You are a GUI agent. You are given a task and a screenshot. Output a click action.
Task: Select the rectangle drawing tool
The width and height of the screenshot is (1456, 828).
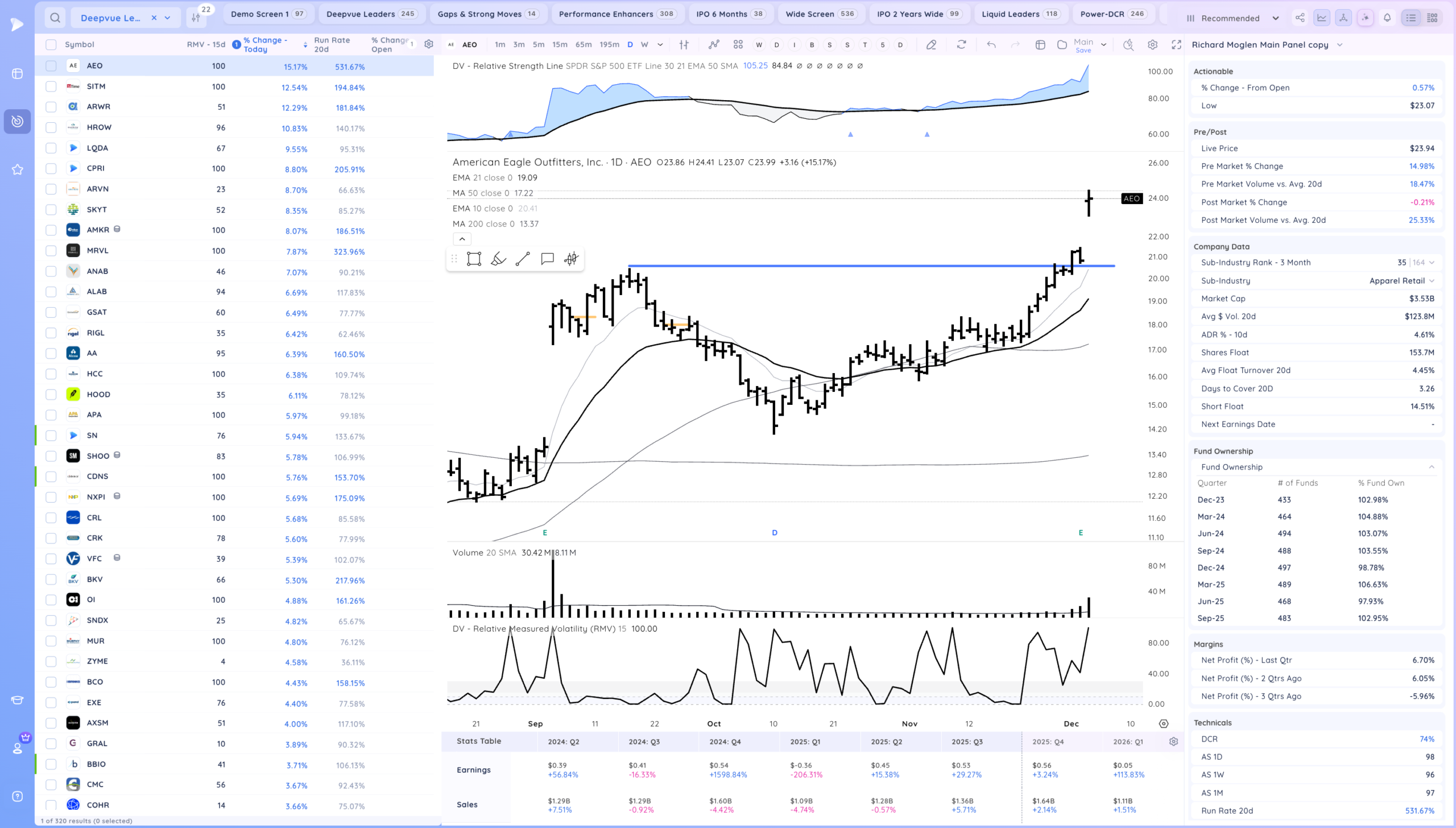(x=474, y=259)
